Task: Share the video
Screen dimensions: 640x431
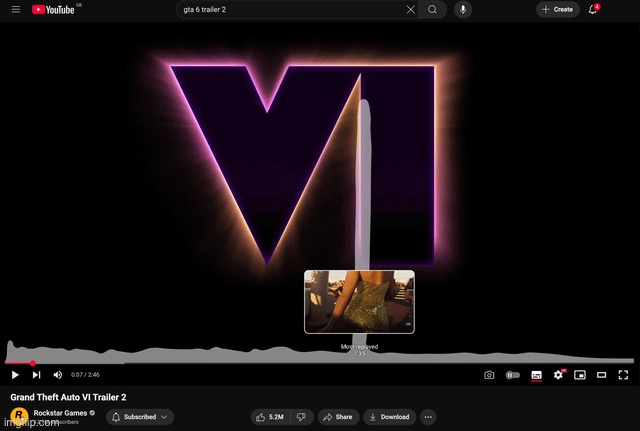Action: (338, 417)
